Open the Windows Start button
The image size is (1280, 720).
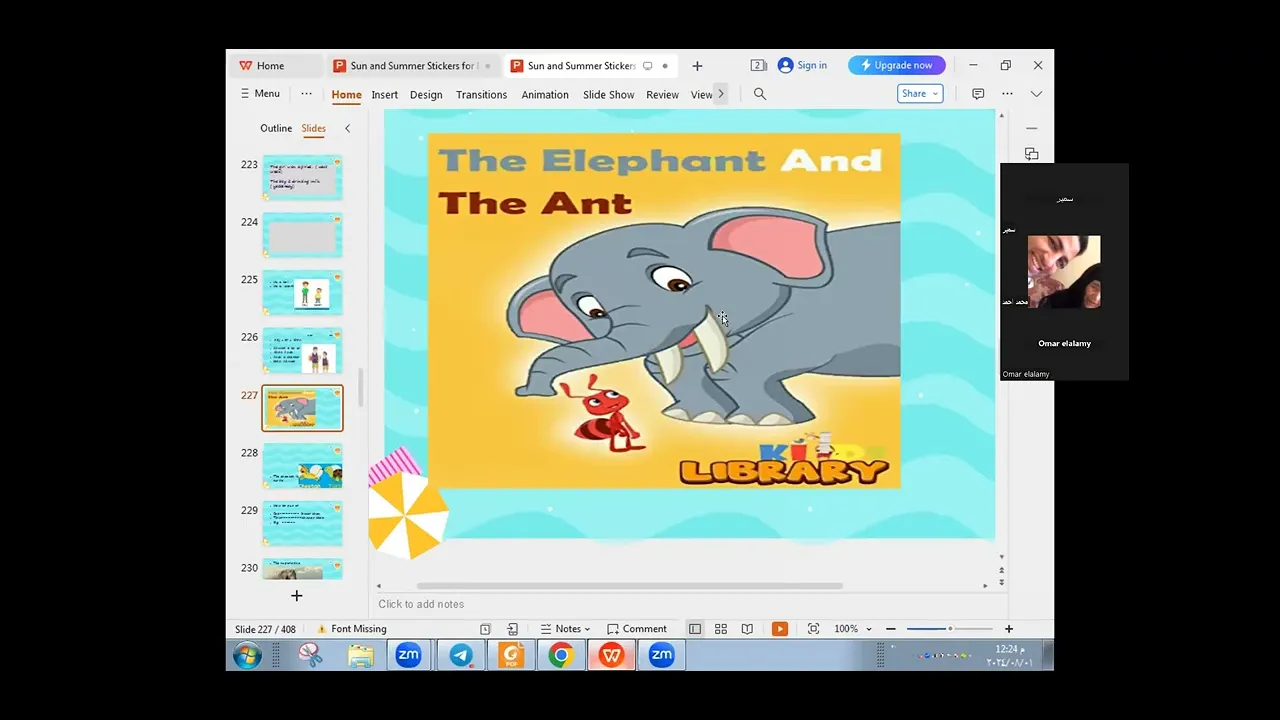click(x=247, y=656)
